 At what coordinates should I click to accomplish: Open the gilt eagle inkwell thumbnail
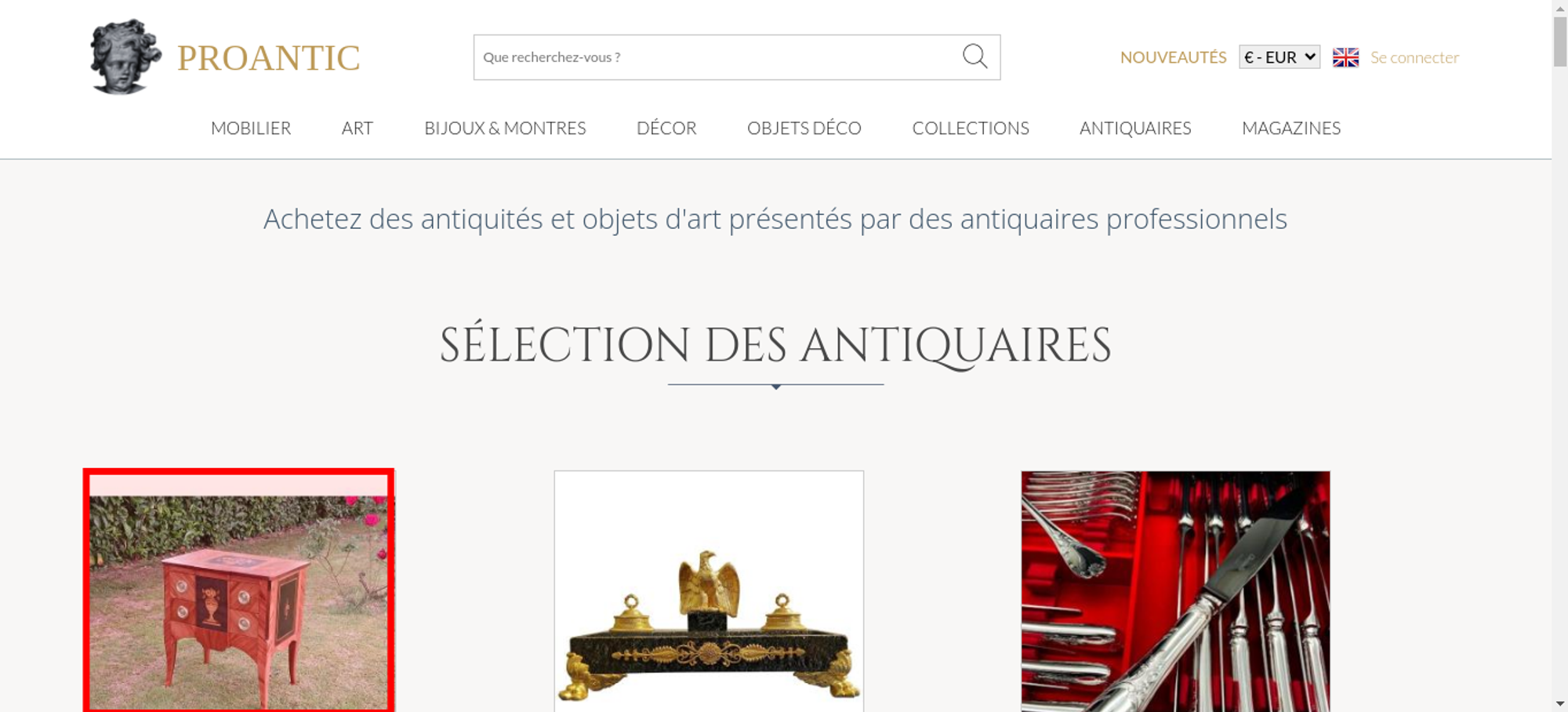709,591
